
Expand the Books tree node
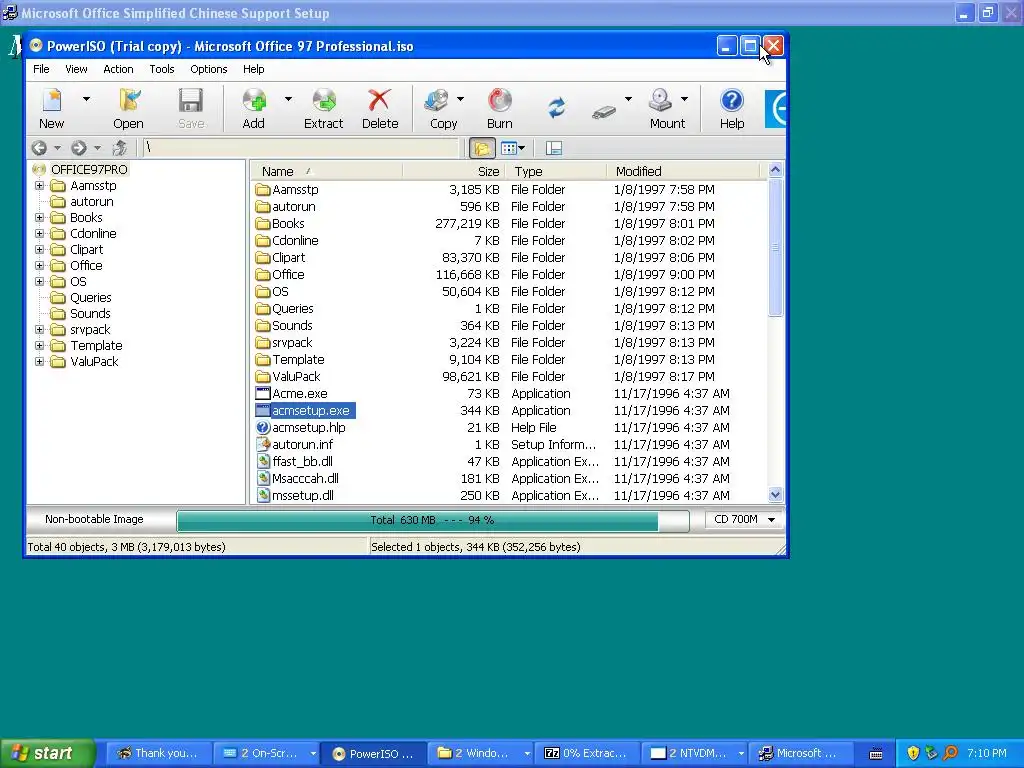pos(39,218)
